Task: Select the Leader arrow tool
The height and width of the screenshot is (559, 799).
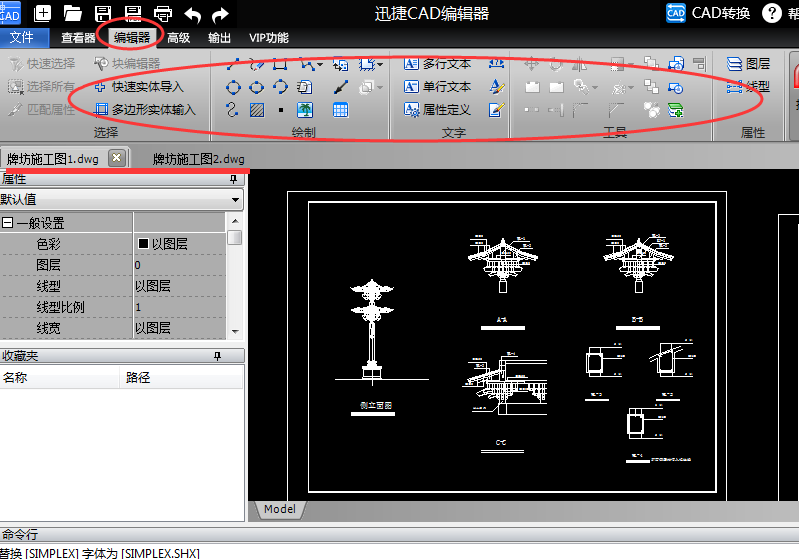Action: pyautogui.click(x=340, y=87)
